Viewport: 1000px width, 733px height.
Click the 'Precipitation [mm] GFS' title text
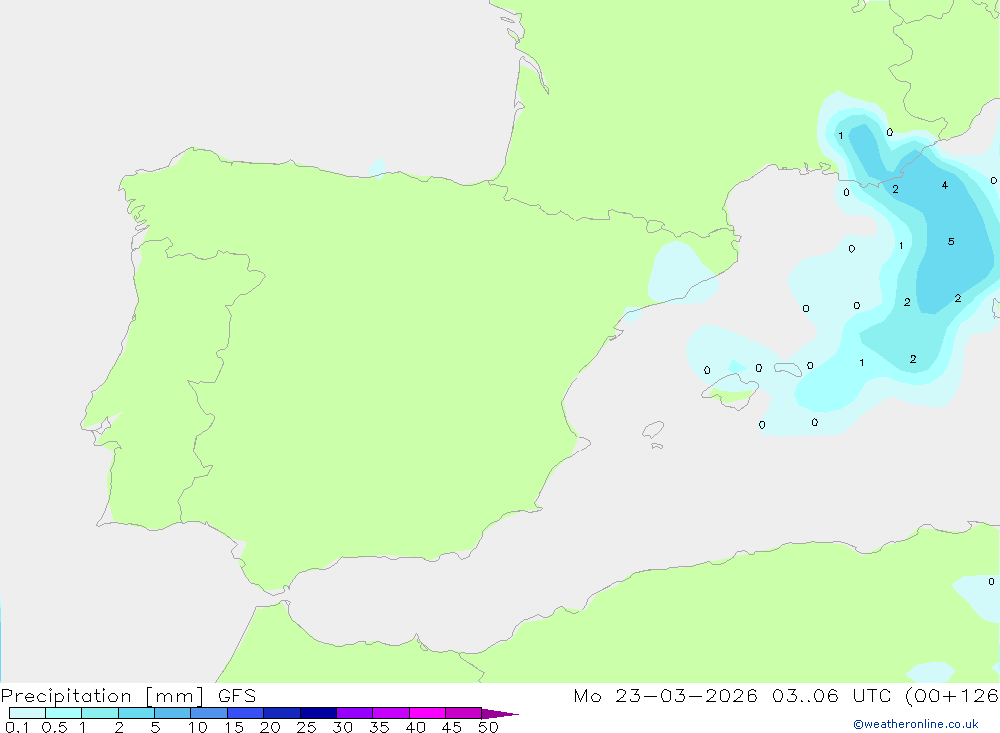click(x=128, y=696)
